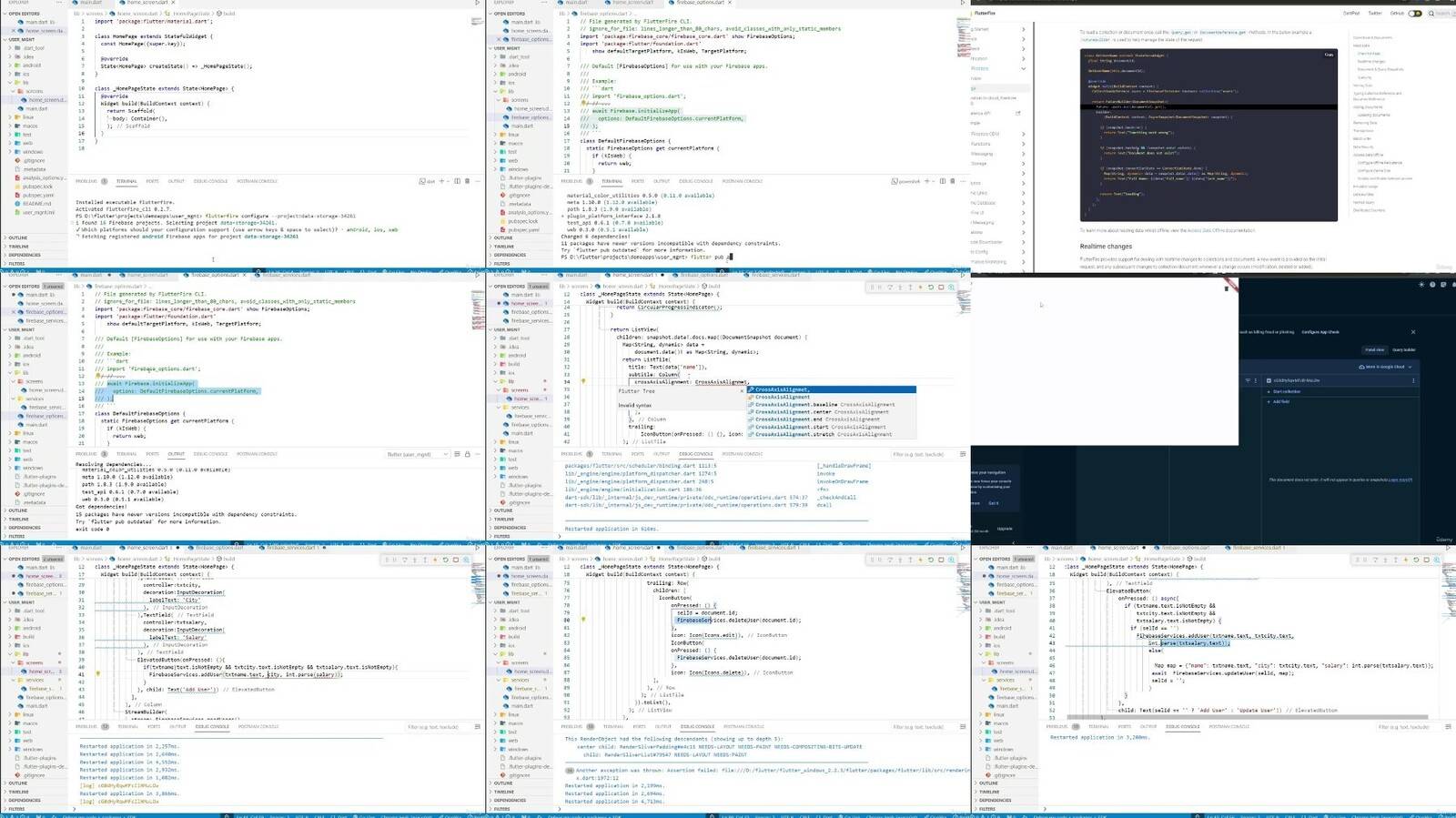Screen dimensions: 1456x818
Task: Open the Configure App Check link
Action: coord(1320,332)
